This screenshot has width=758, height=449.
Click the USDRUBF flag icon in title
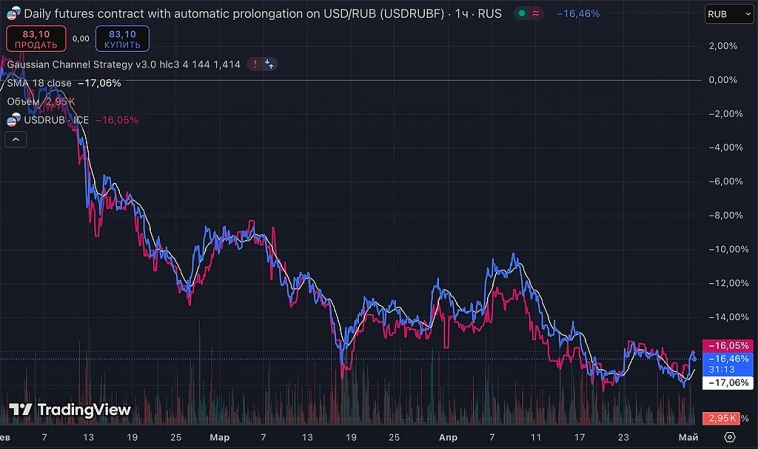pyautogui.click(x=13, y=14)
